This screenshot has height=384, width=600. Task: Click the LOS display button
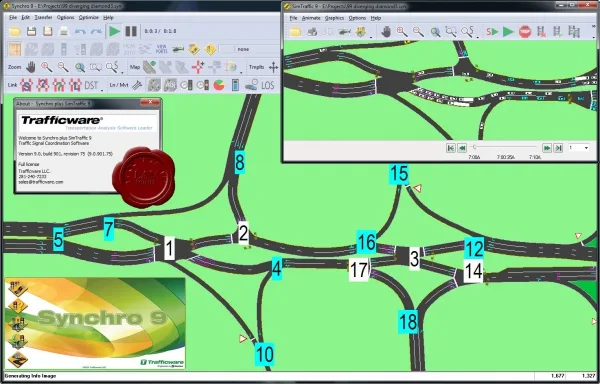[x=267, y=85]
